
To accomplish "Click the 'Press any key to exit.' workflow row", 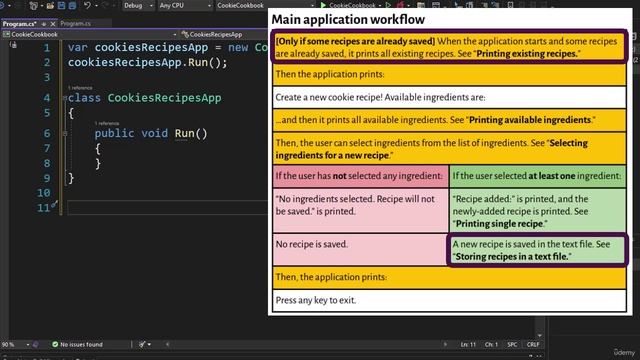I will click(x=449, y=300).
